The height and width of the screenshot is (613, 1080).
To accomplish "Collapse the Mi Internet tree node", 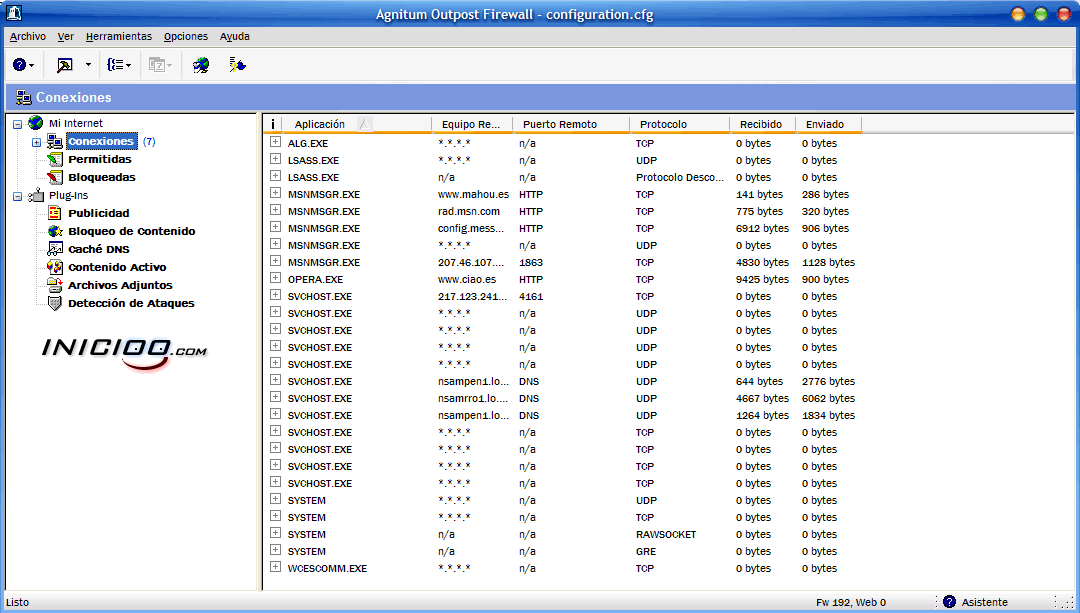I will 18,124.
